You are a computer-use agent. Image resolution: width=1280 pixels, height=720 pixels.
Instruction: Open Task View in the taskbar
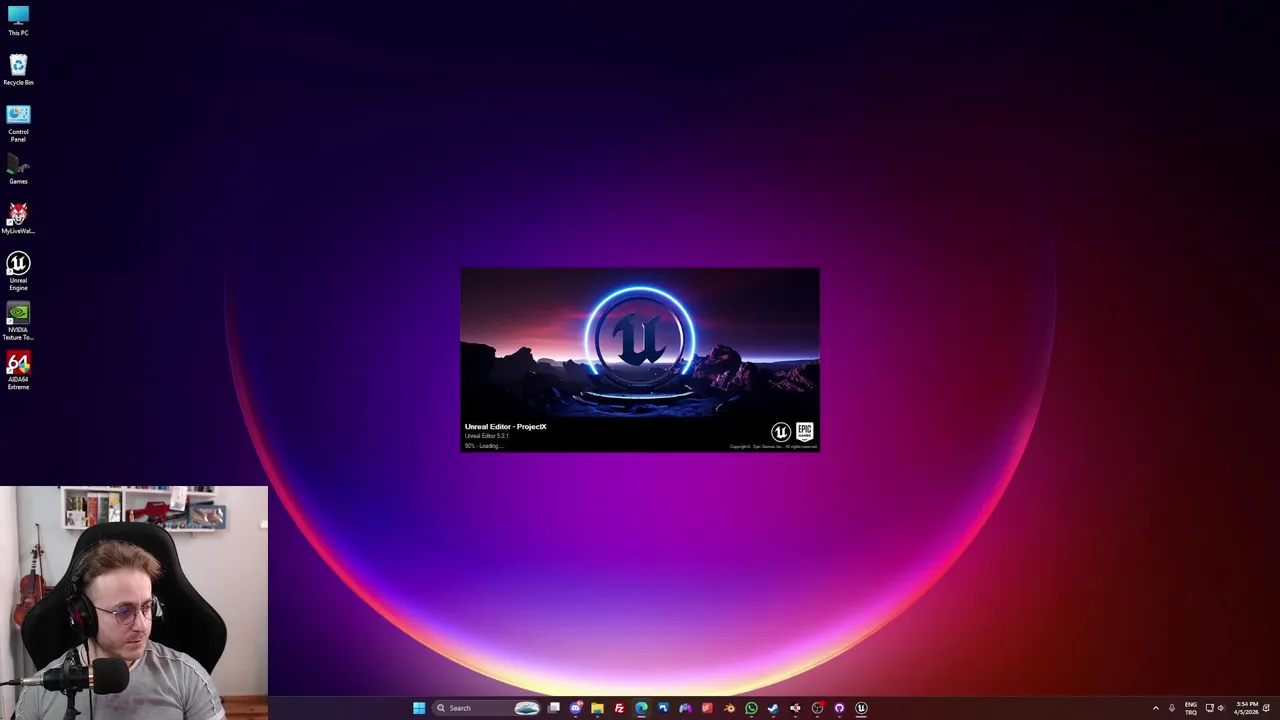554,708
